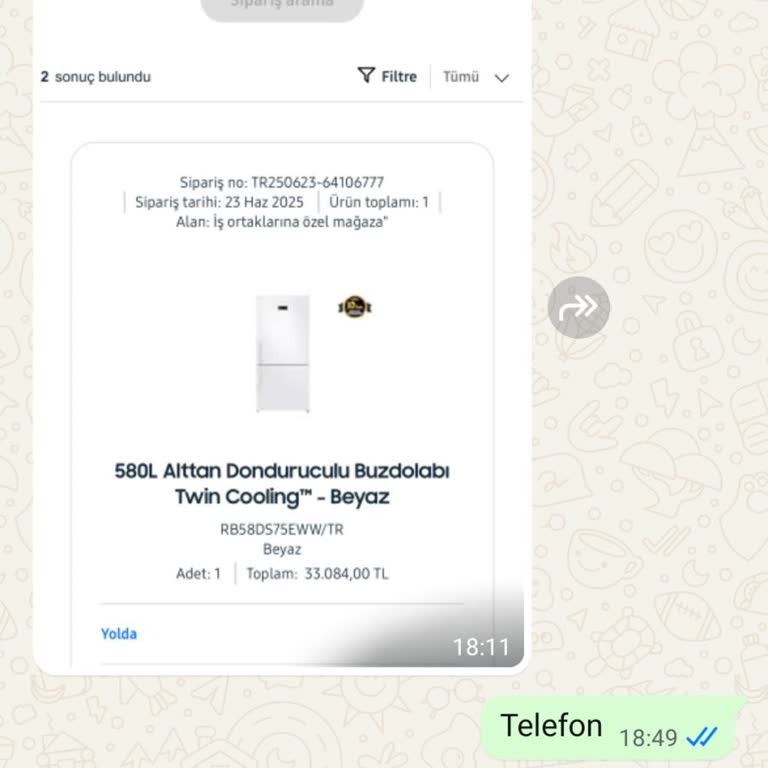Tap the Sipariş arama button

coord(283,7)
